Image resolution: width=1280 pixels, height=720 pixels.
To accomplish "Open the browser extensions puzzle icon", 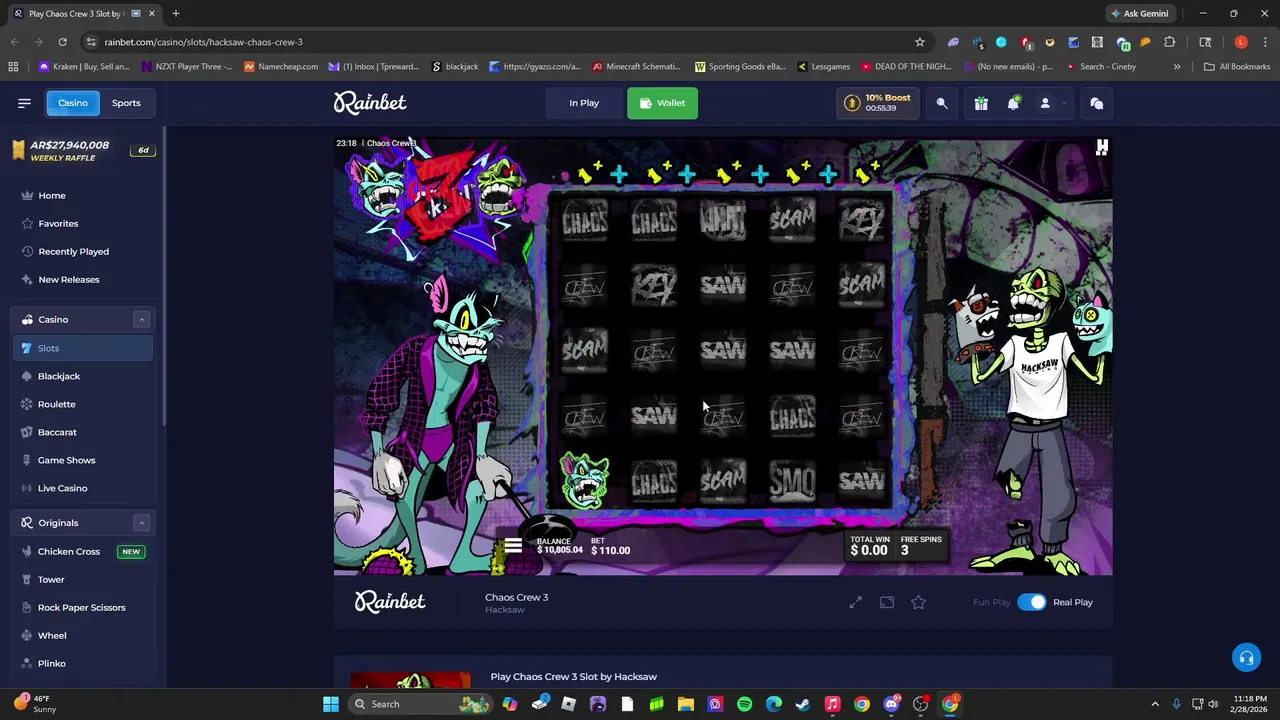I will pos(1169,42).
